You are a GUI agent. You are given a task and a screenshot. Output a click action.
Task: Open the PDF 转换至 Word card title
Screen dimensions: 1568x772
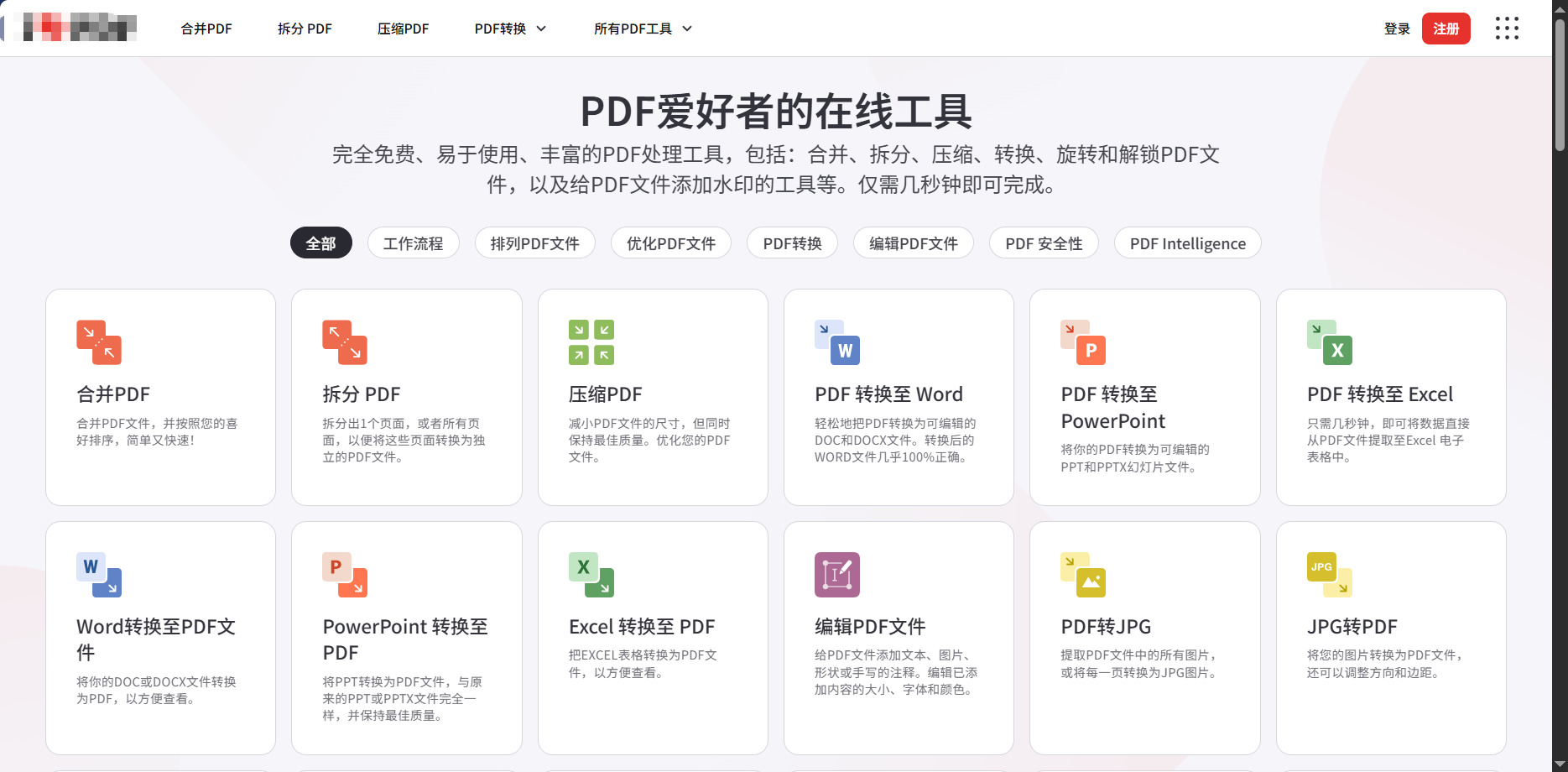coord(889,394)
